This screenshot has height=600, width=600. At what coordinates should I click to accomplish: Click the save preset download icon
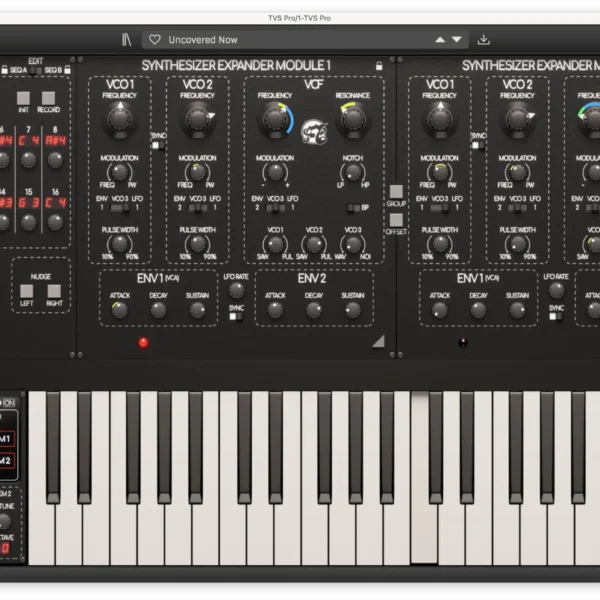[x=484, y=39]
